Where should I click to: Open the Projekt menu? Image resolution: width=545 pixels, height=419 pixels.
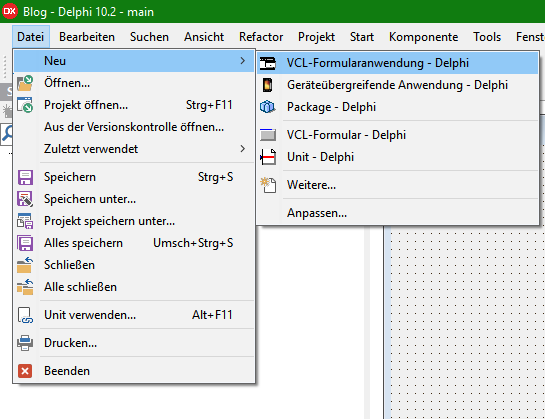[x=316, y=37]
